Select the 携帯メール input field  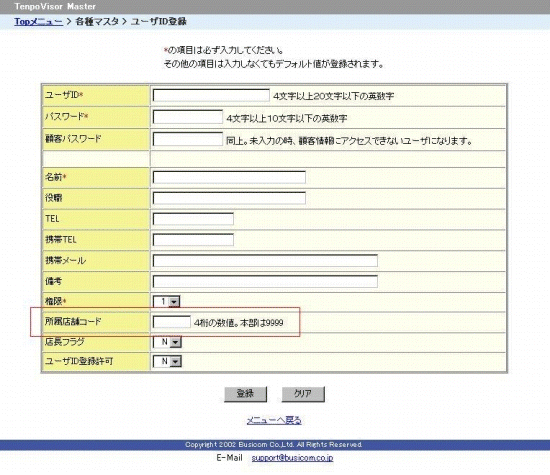pos(265,261)
